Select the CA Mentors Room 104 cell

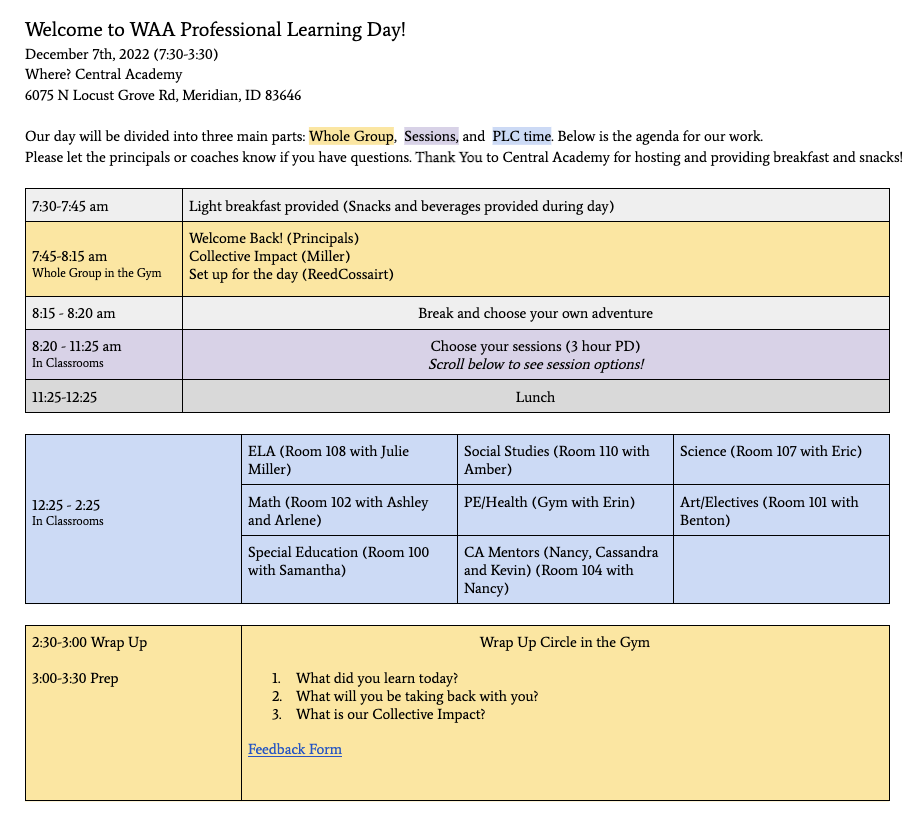565,570
